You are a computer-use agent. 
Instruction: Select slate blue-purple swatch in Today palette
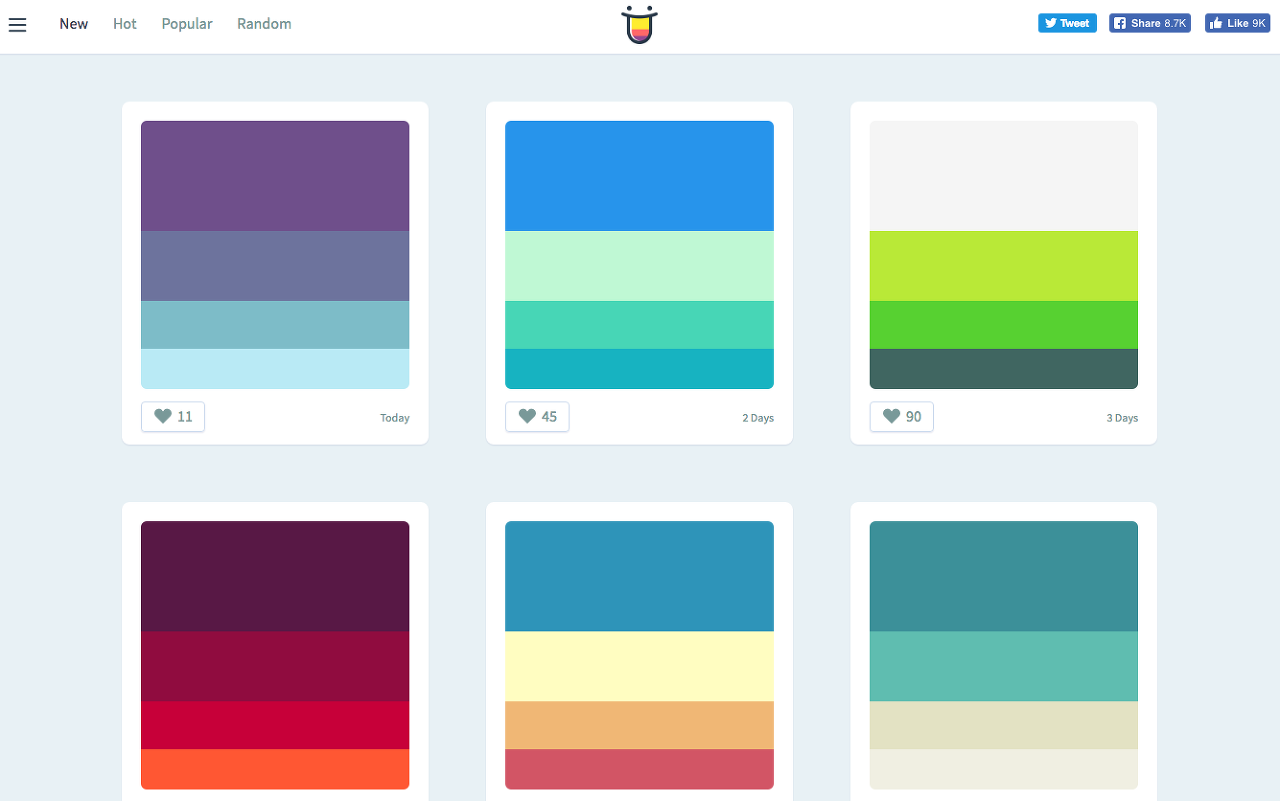[275, 266]
